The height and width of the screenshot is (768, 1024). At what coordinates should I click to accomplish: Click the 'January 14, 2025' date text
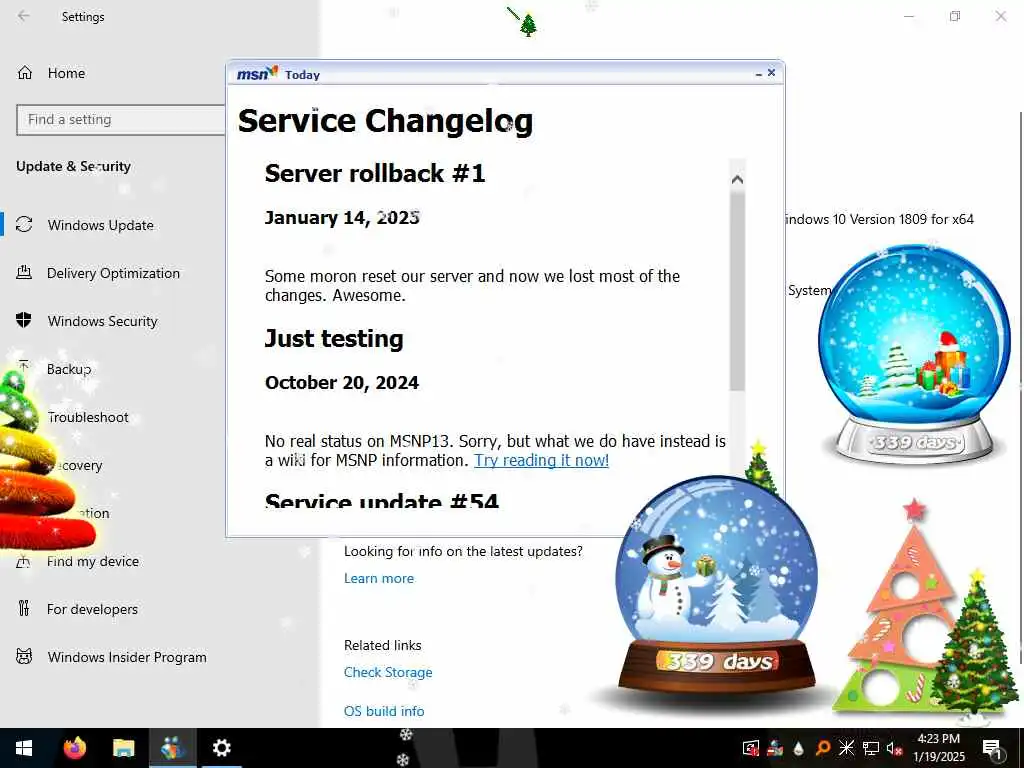(x=342, y=217)
